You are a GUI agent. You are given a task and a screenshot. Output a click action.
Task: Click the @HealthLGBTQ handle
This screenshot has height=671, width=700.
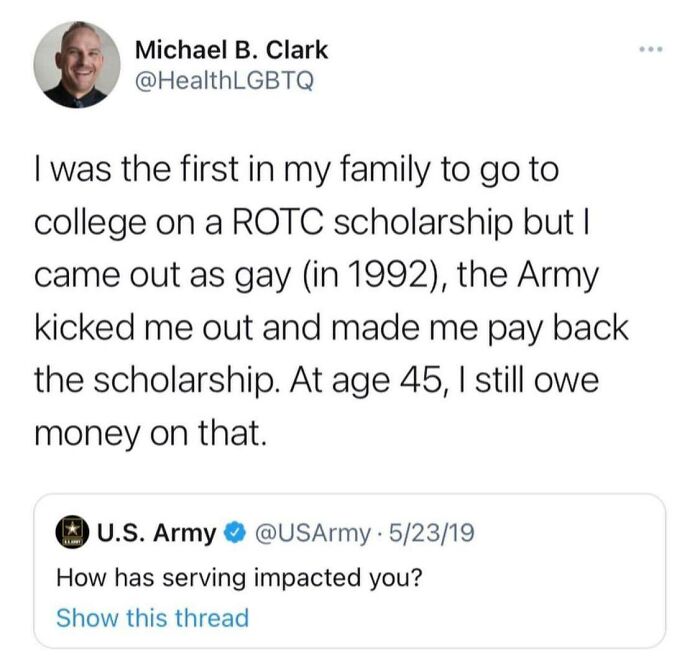pyautogui.click(x=223, y=81)
